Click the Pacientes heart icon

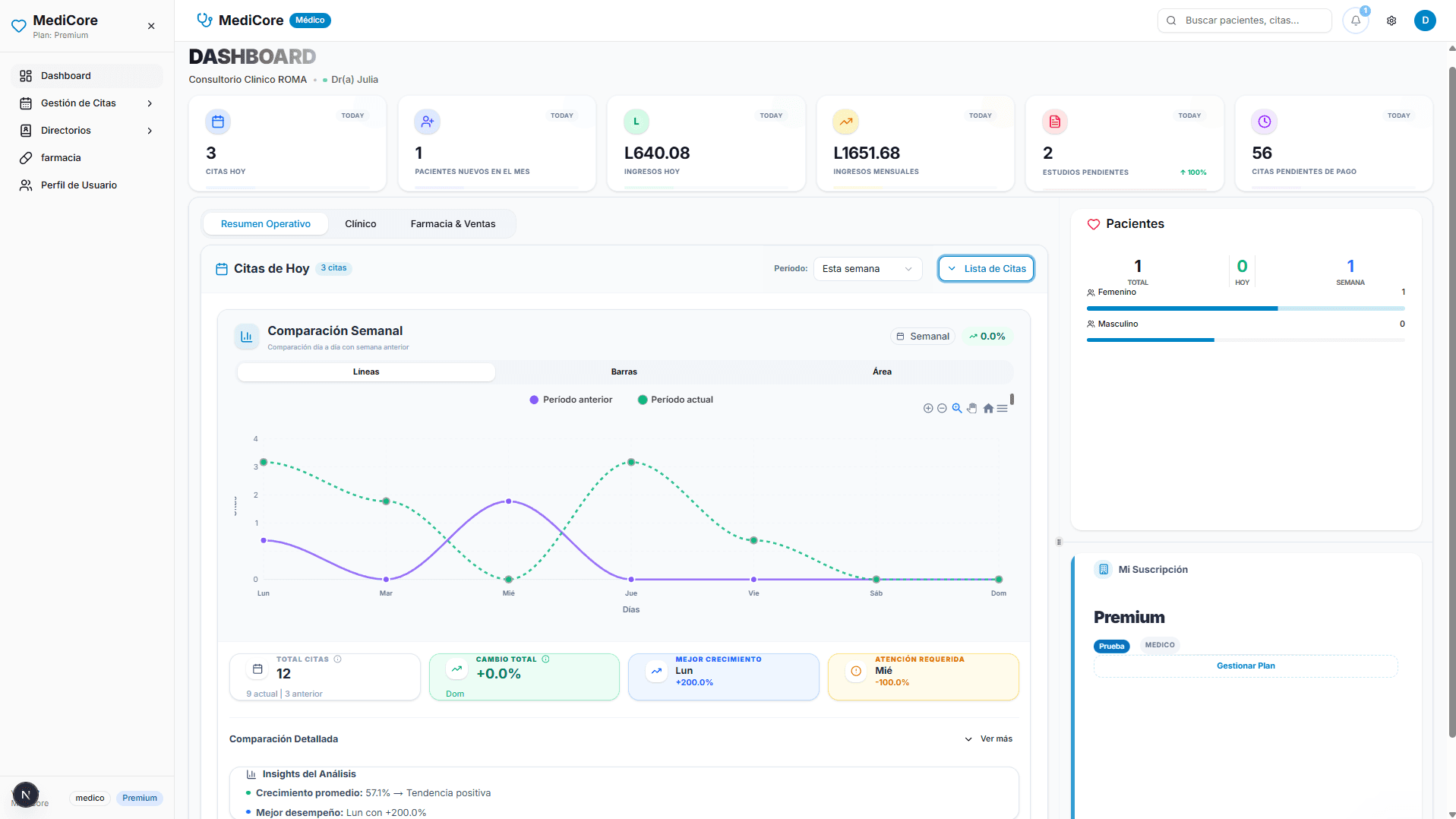[1093, 223]
